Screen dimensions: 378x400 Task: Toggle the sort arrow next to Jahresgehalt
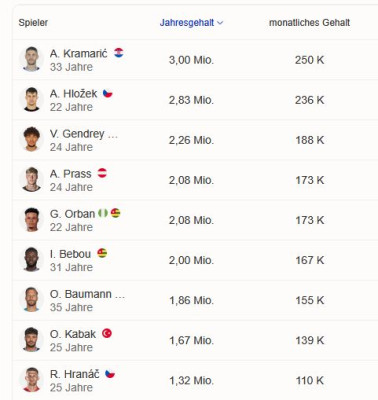click(220, 23)
